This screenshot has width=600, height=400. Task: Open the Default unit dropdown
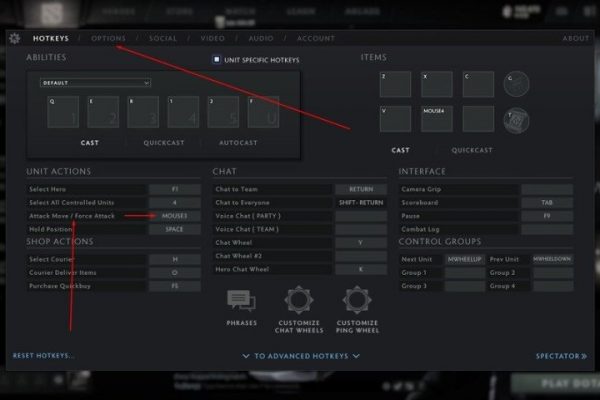(x=95, y=83)
